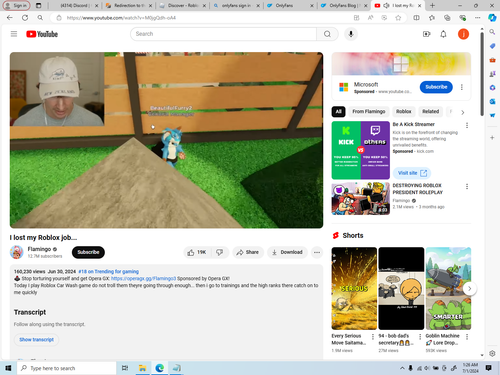The height and width of the screenshot is (375, 500).
Task: Open the operagx.gg/Flamingo3 link
Action: tap(143, 279)
